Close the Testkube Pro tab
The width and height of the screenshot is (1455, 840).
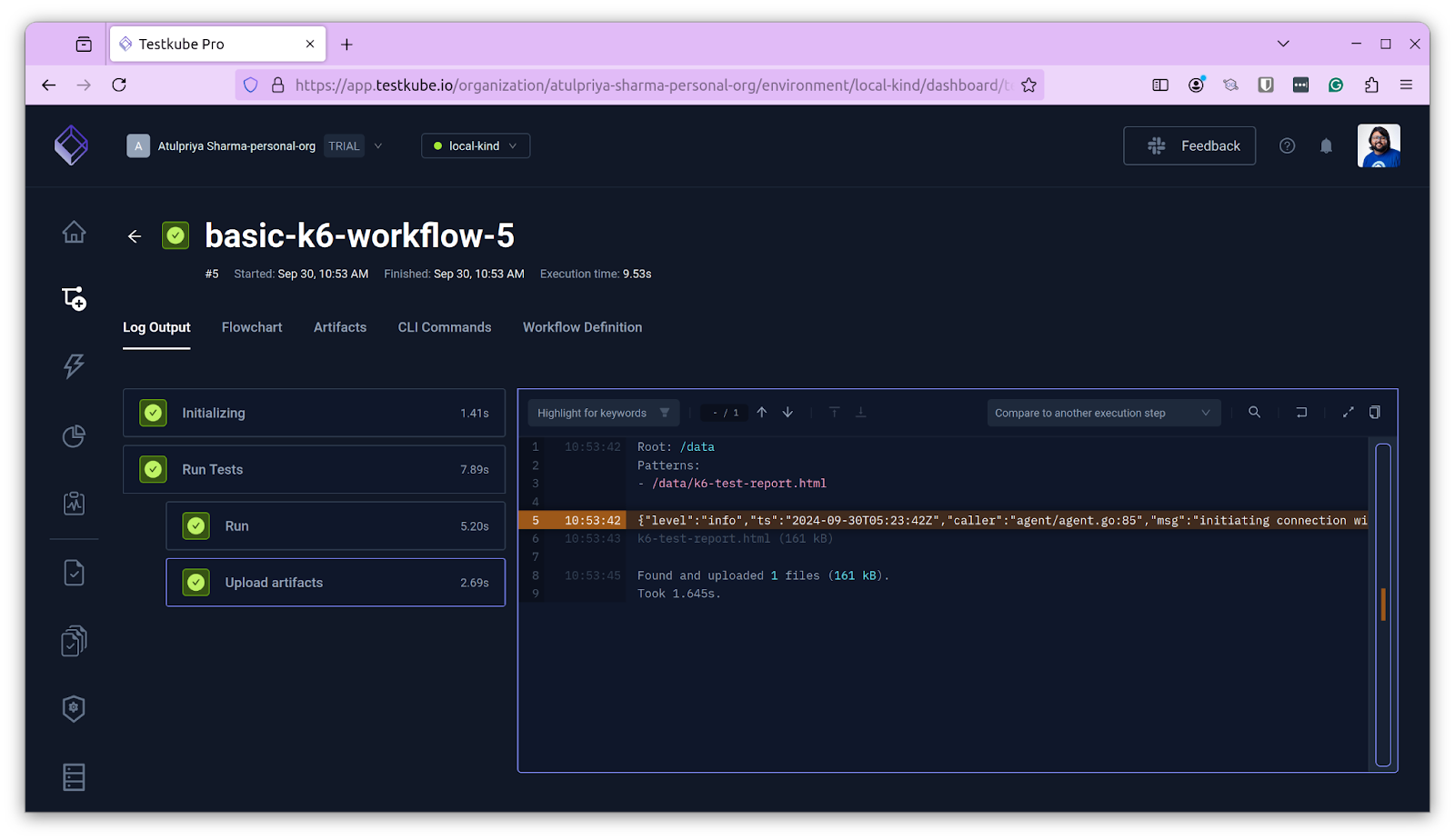point(310,44)
